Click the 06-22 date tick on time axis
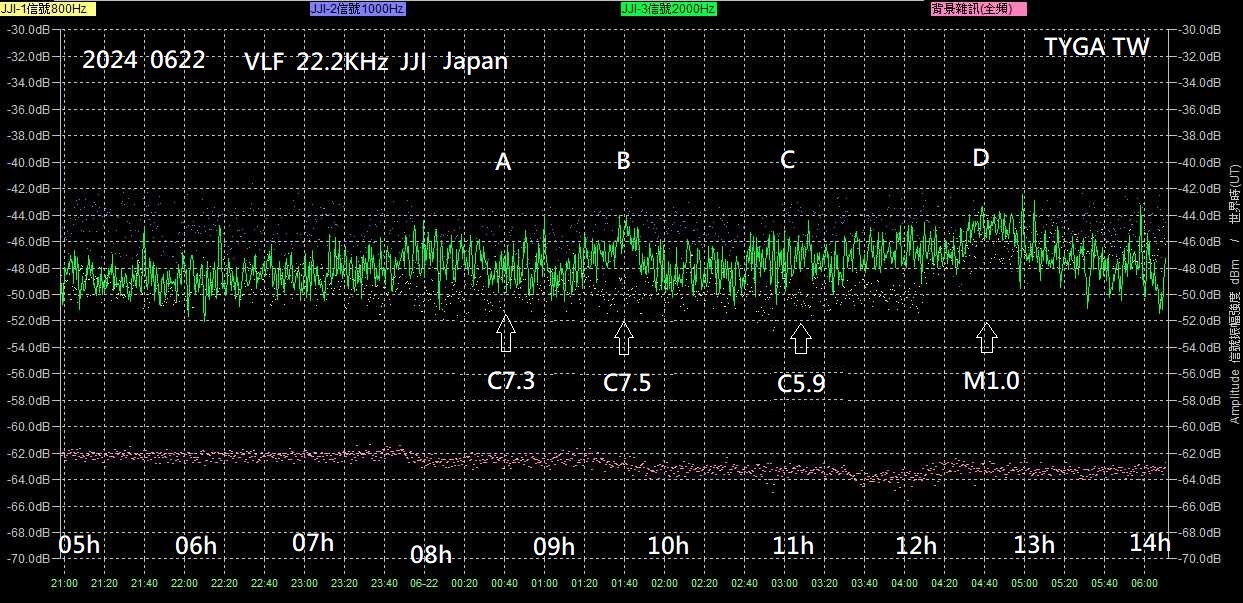Screen dimensions: 1243x603 click(x=424, y=583)
